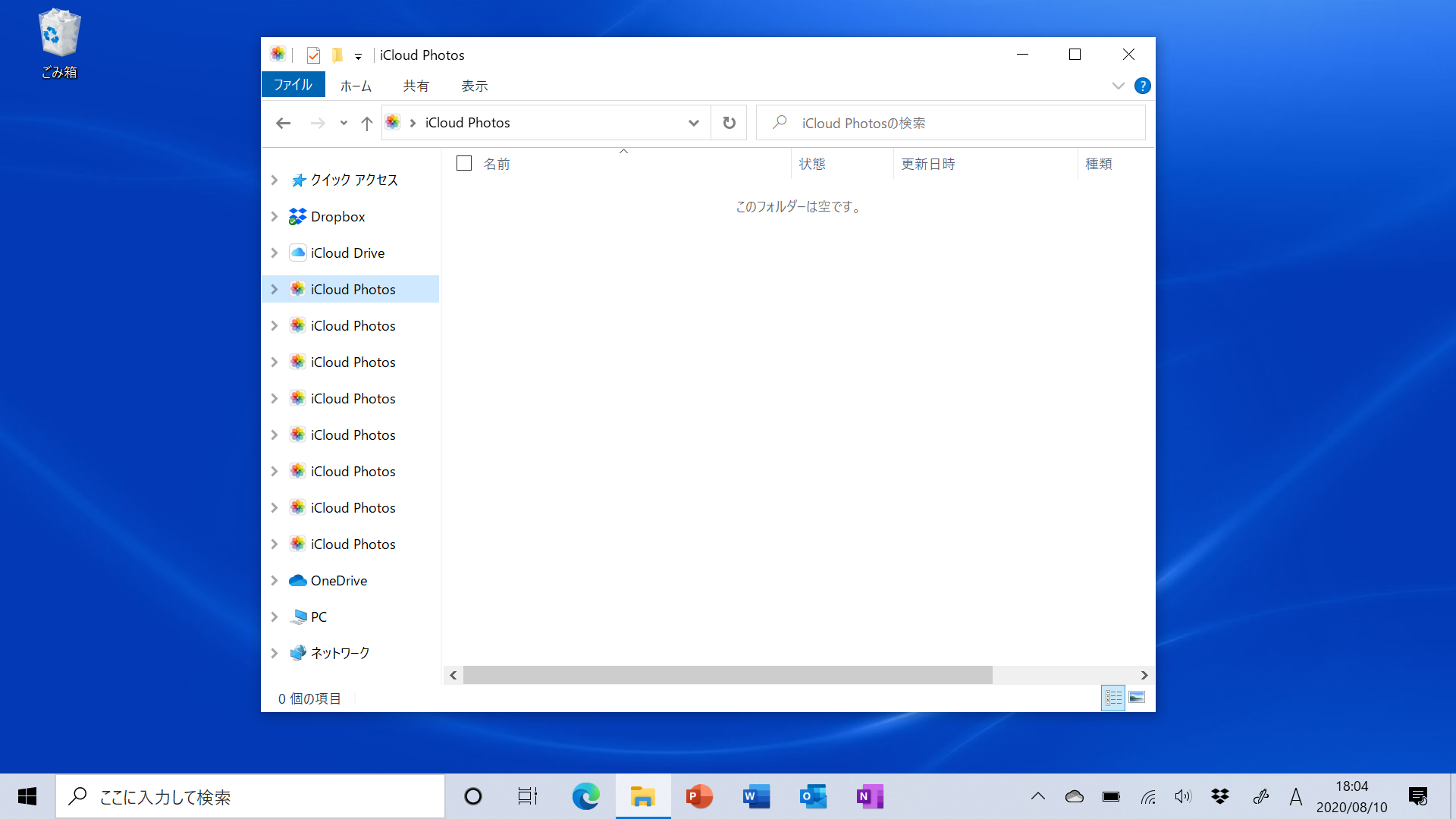Open the Windows Start menu
Screen dimensions: 1456x819
click(27, 796)
